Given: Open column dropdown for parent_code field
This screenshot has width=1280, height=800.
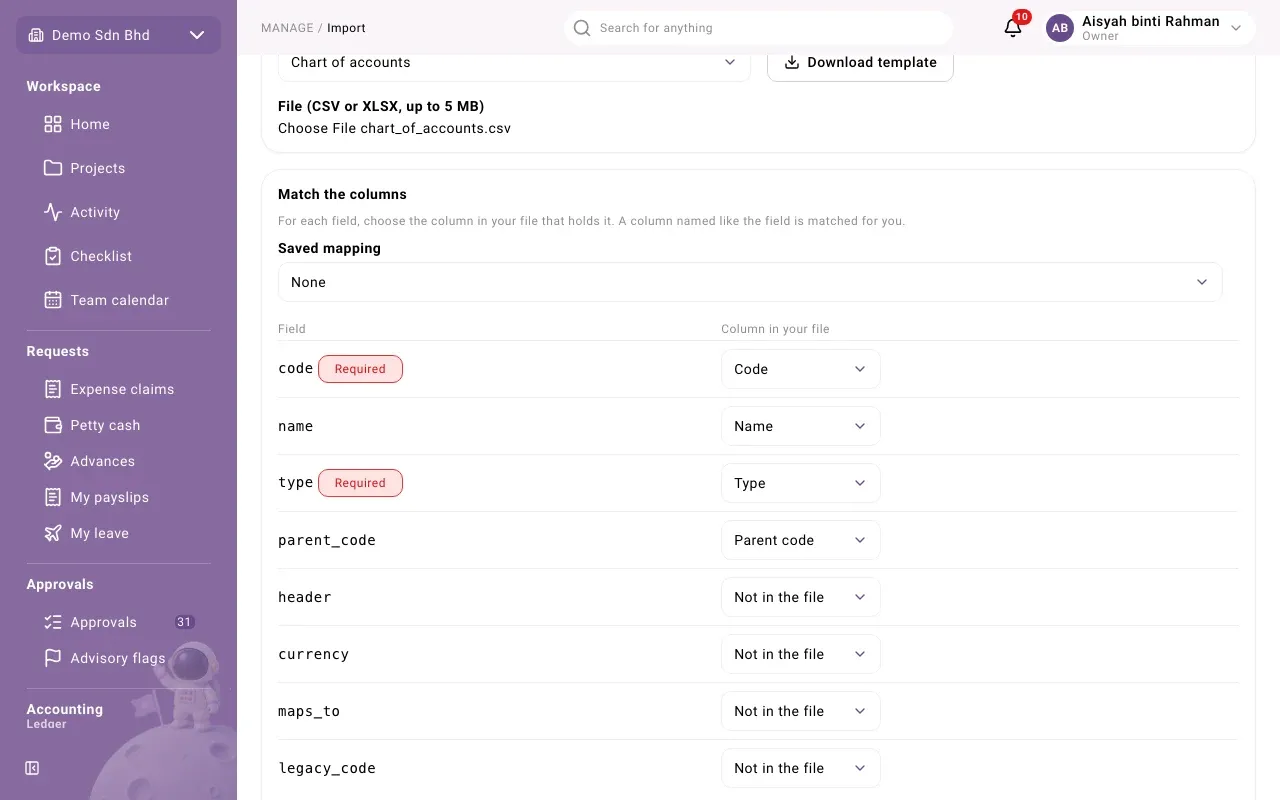Looking at the screenshot, I should (801, 540).
